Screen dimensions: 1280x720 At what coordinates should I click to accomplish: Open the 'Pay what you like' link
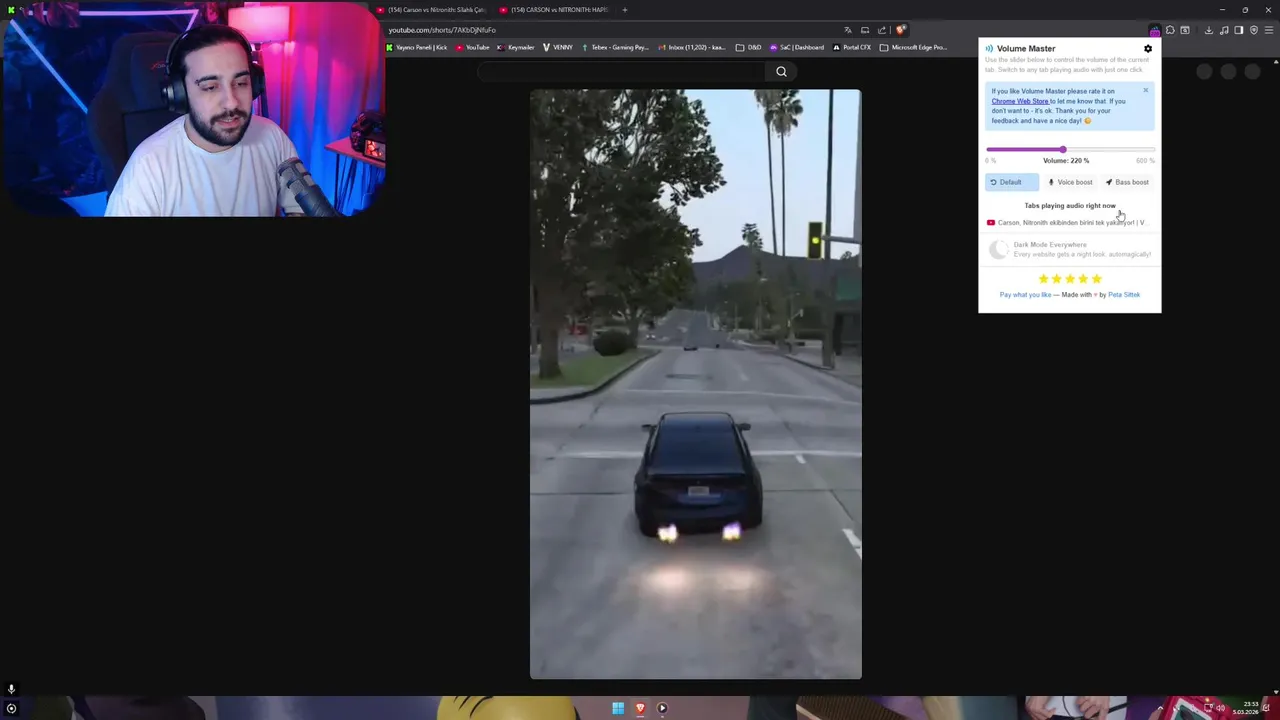coord(1025,295)
